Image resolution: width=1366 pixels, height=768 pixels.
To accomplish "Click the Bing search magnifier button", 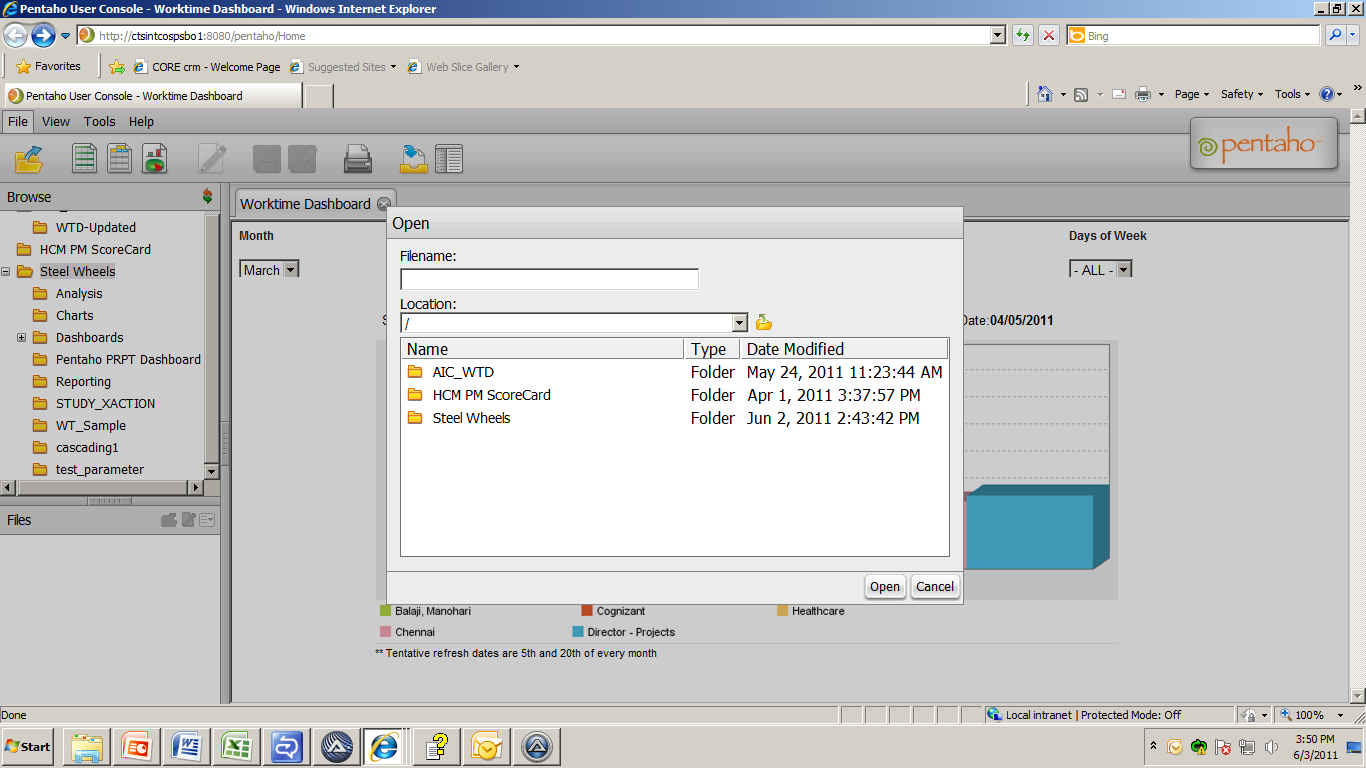I will 1335,35.
